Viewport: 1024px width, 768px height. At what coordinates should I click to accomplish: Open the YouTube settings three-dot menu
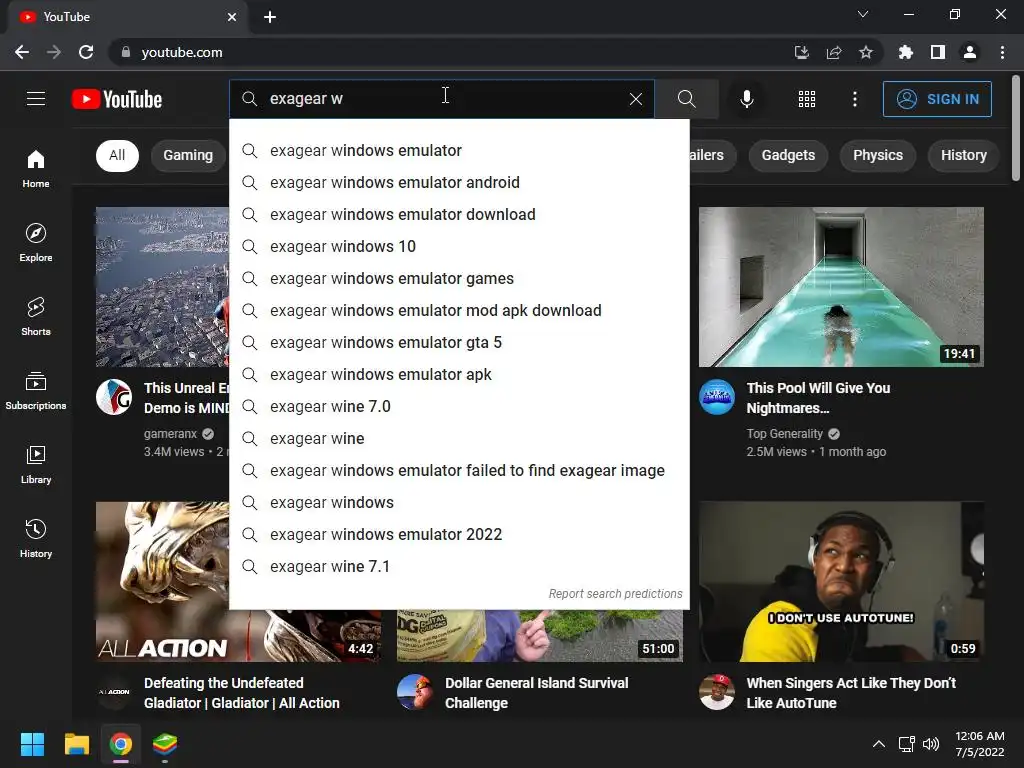click(855, 99)
